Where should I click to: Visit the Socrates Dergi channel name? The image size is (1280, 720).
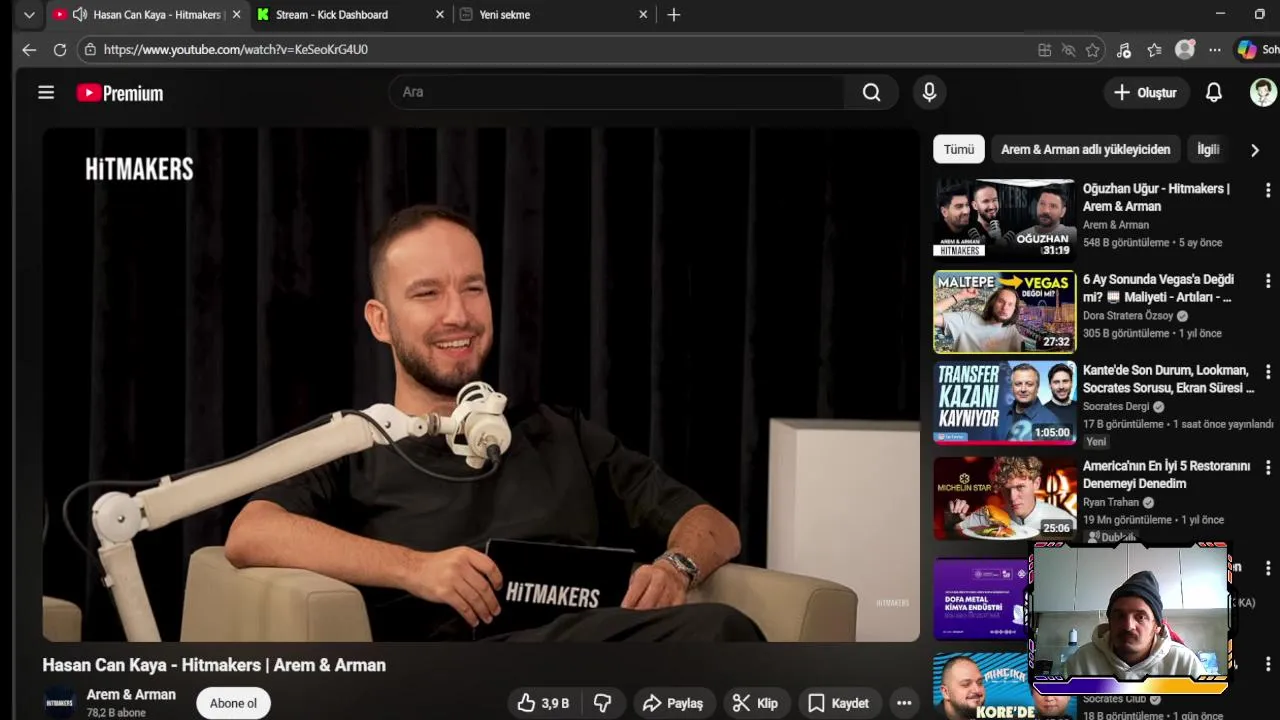pos(1116,407)
